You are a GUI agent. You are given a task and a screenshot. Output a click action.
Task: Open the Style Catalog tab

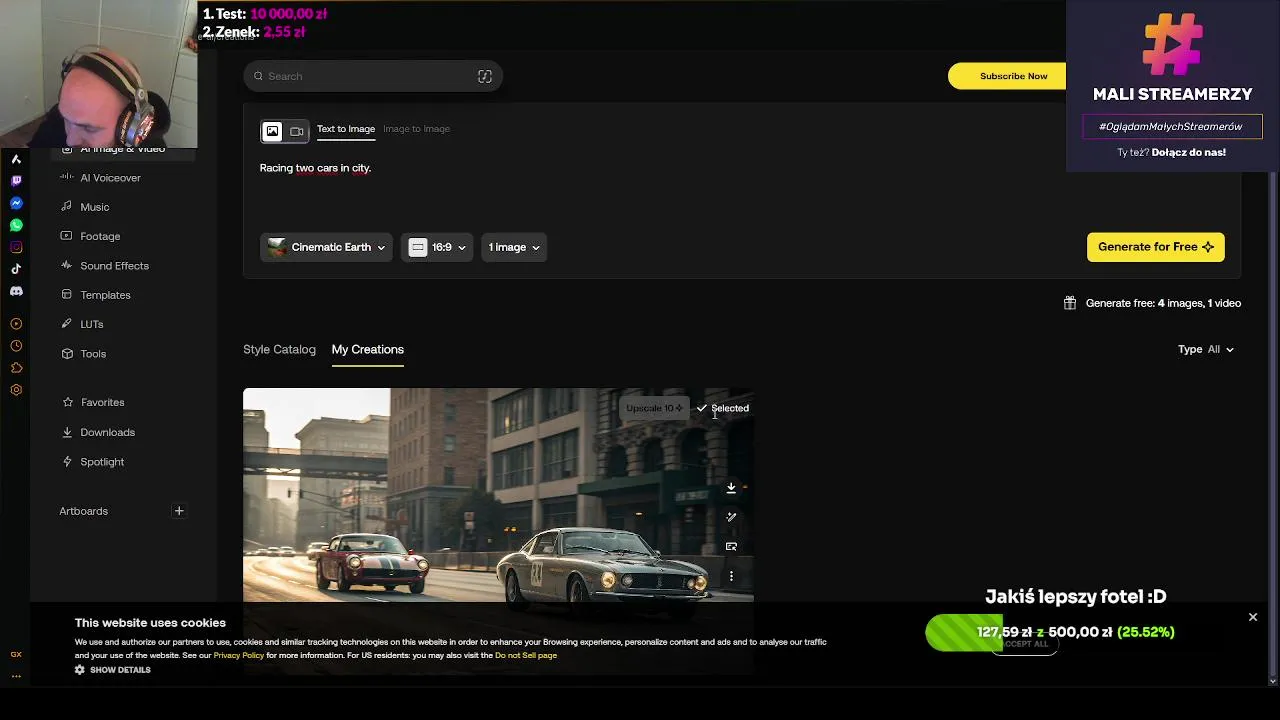(279, 349)
